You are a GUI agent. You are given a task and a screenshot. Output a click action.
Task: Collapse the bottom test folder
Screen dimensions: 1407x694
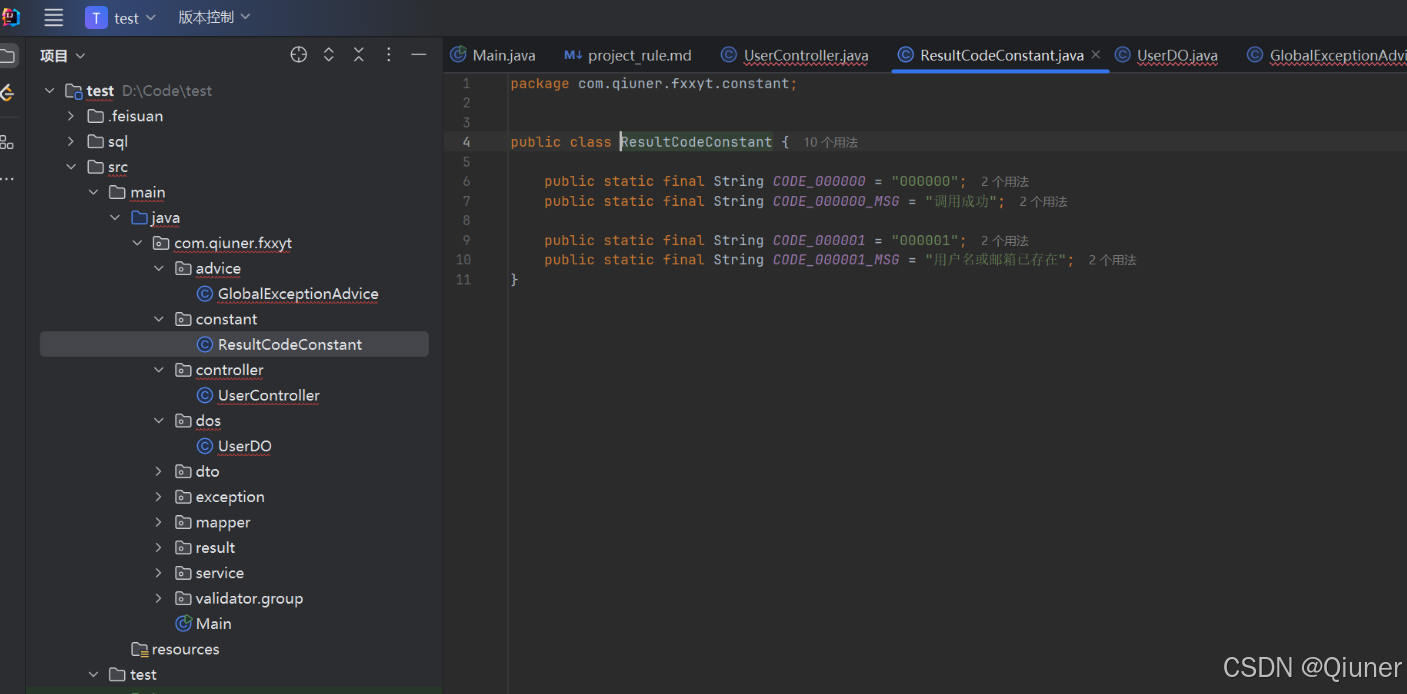click(93, 675)
